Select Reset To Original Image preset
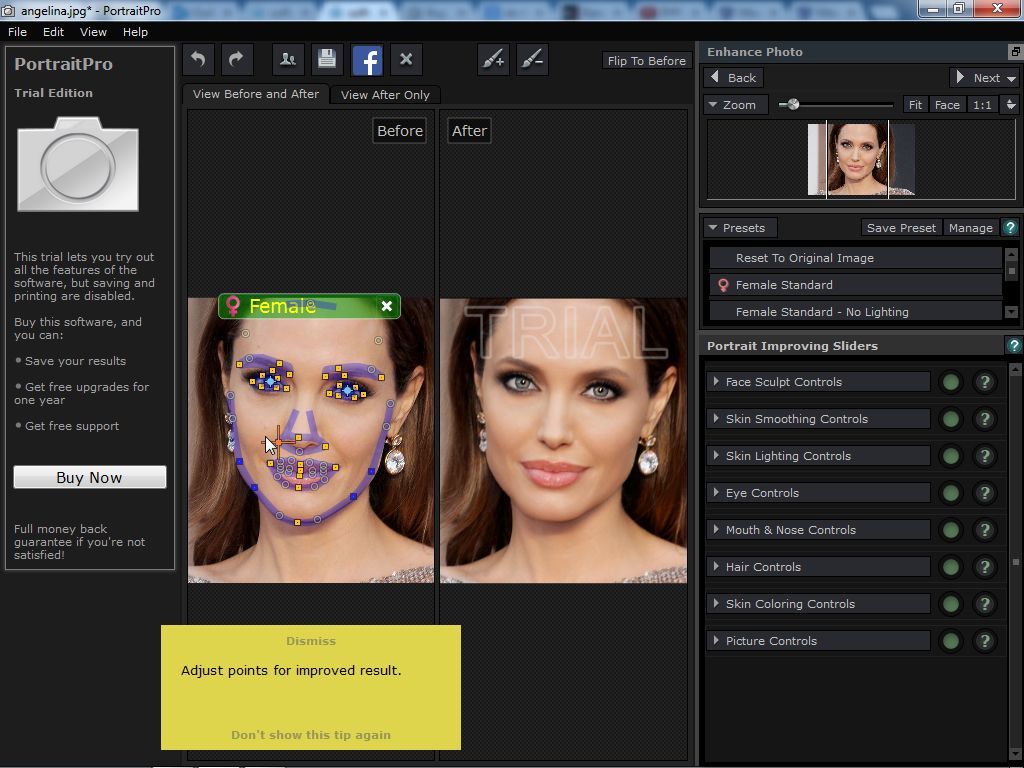 click(856, 258)
